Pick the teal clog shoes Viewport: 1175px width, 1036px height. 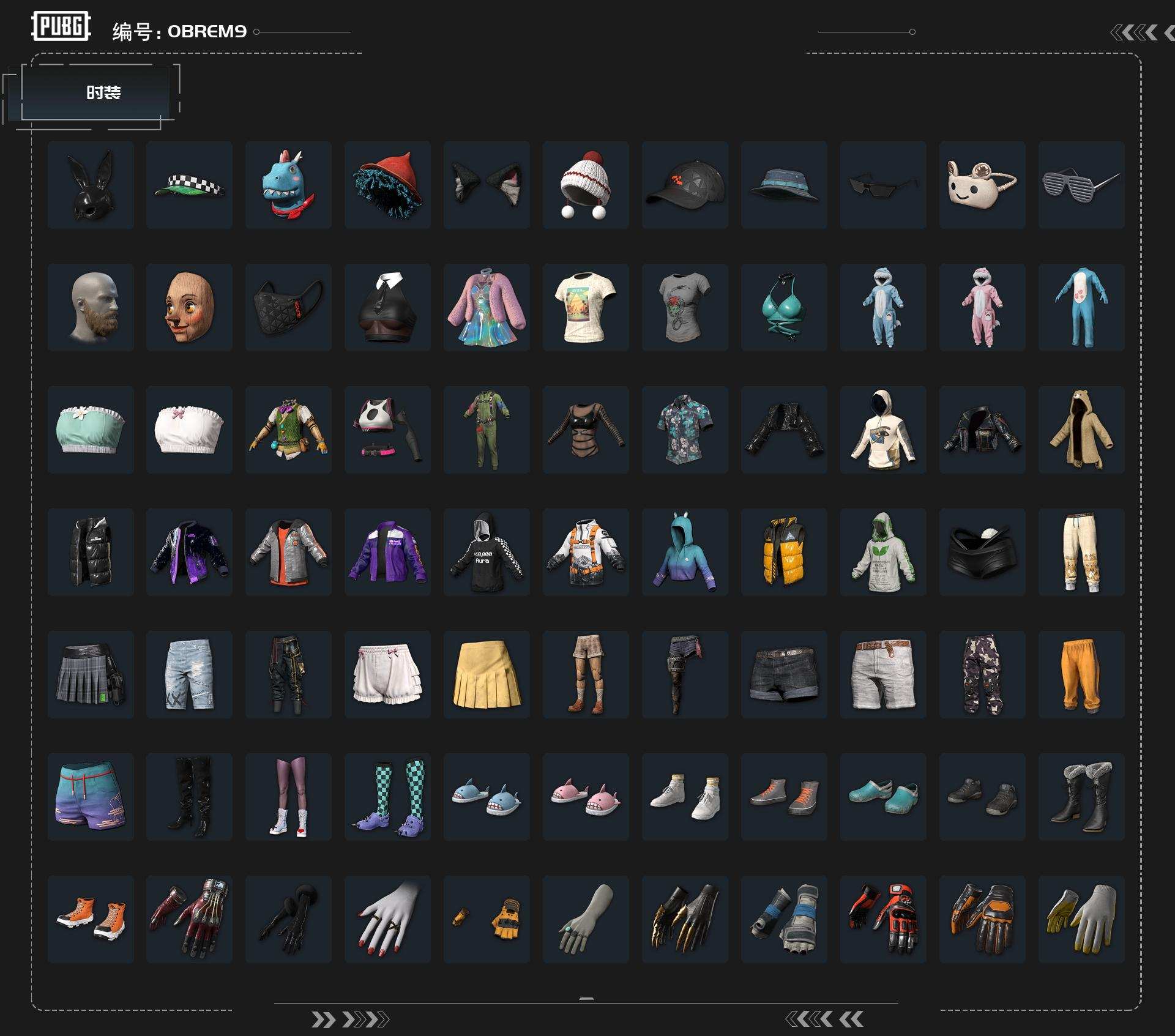click(883, 797)
